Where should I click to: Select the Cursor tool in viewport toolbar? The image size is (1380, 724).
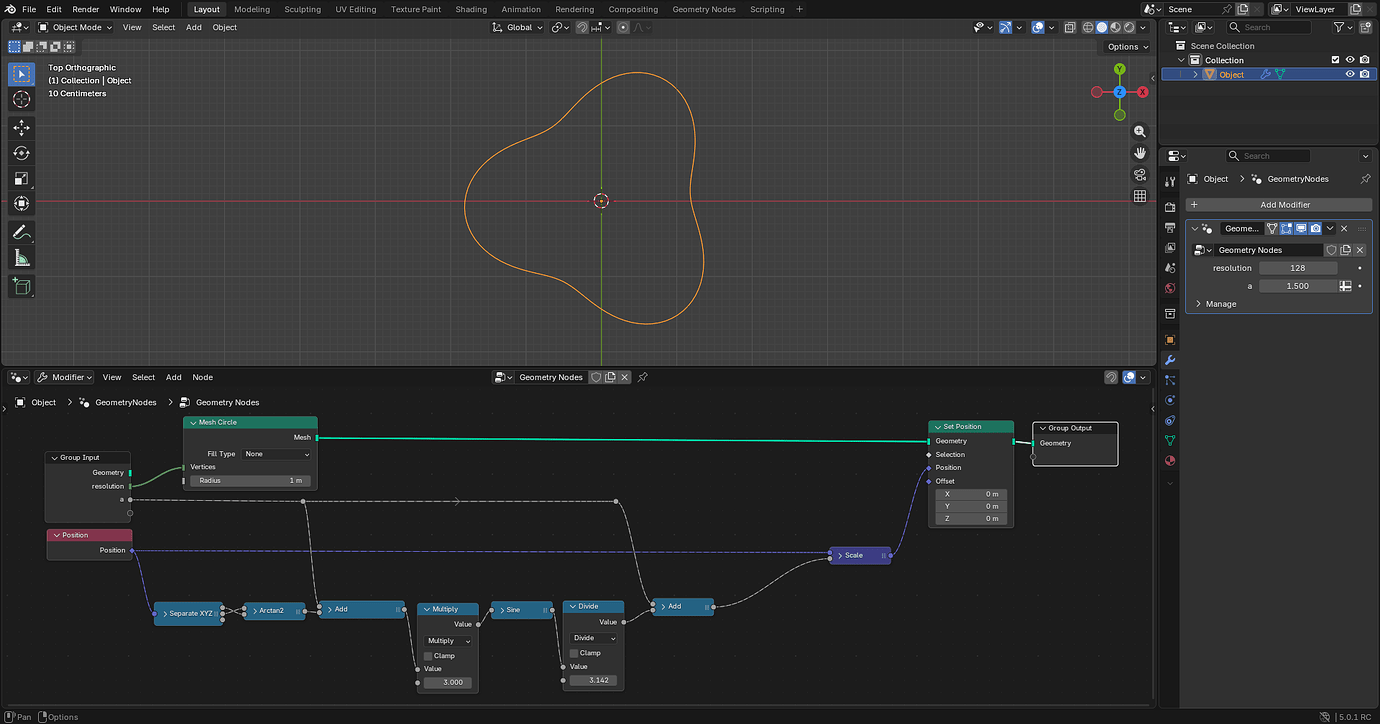coord(21,100)
